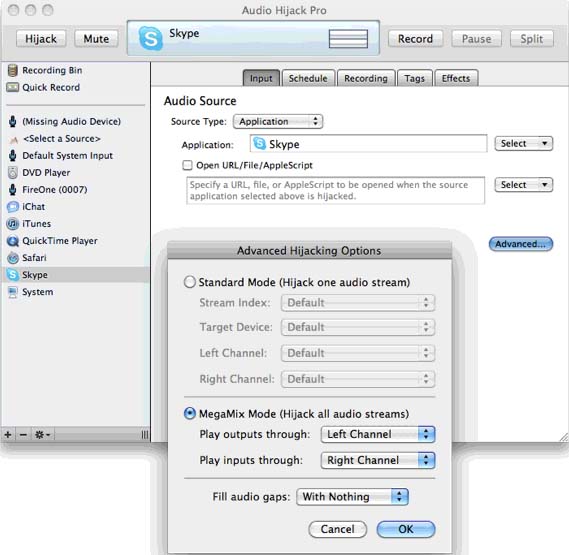Click the URL/file/AppleScript text field
The height and width of the screenshot is (555, 569).
tap(336, 191)
